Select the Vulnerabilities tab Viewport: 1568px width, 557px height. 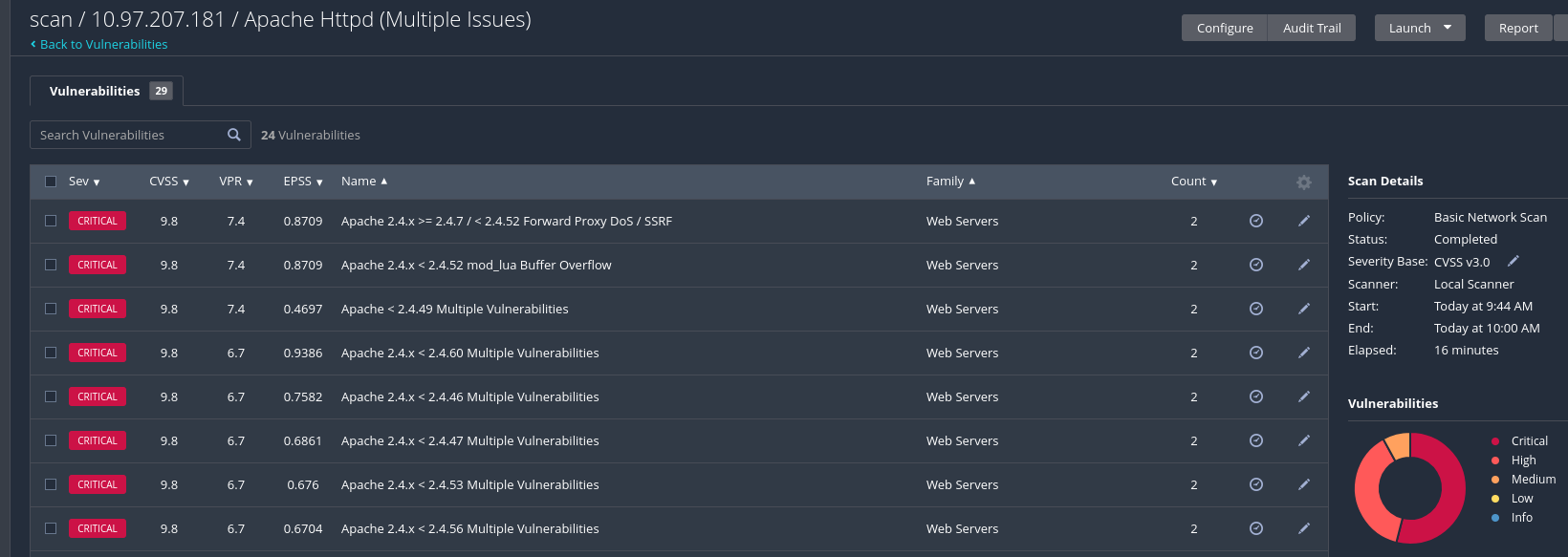click(x=106, y=91)
